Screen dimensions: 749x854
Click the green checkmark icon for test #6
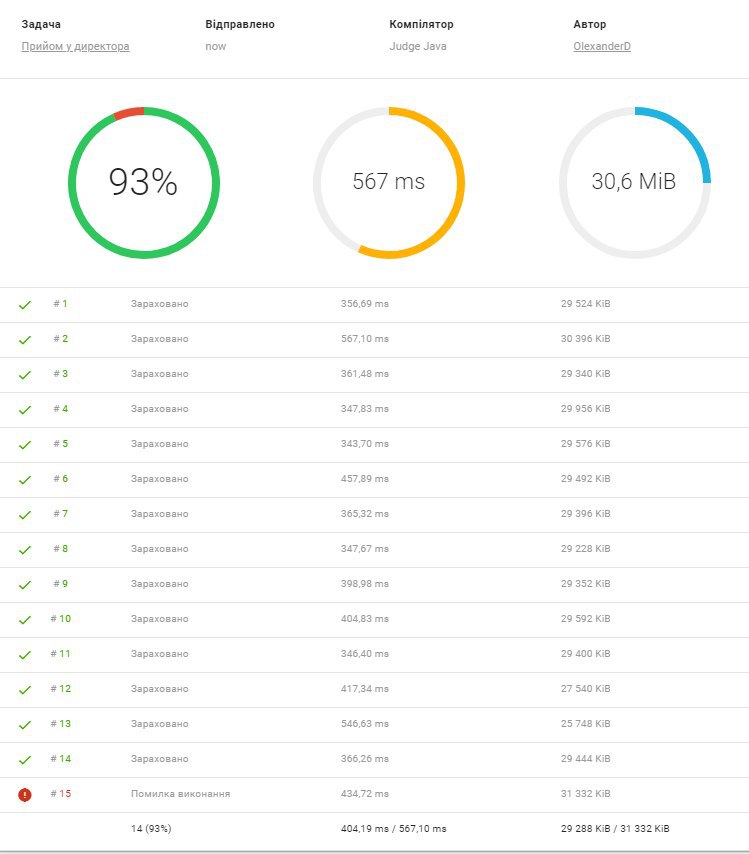[x=25, y=479]
